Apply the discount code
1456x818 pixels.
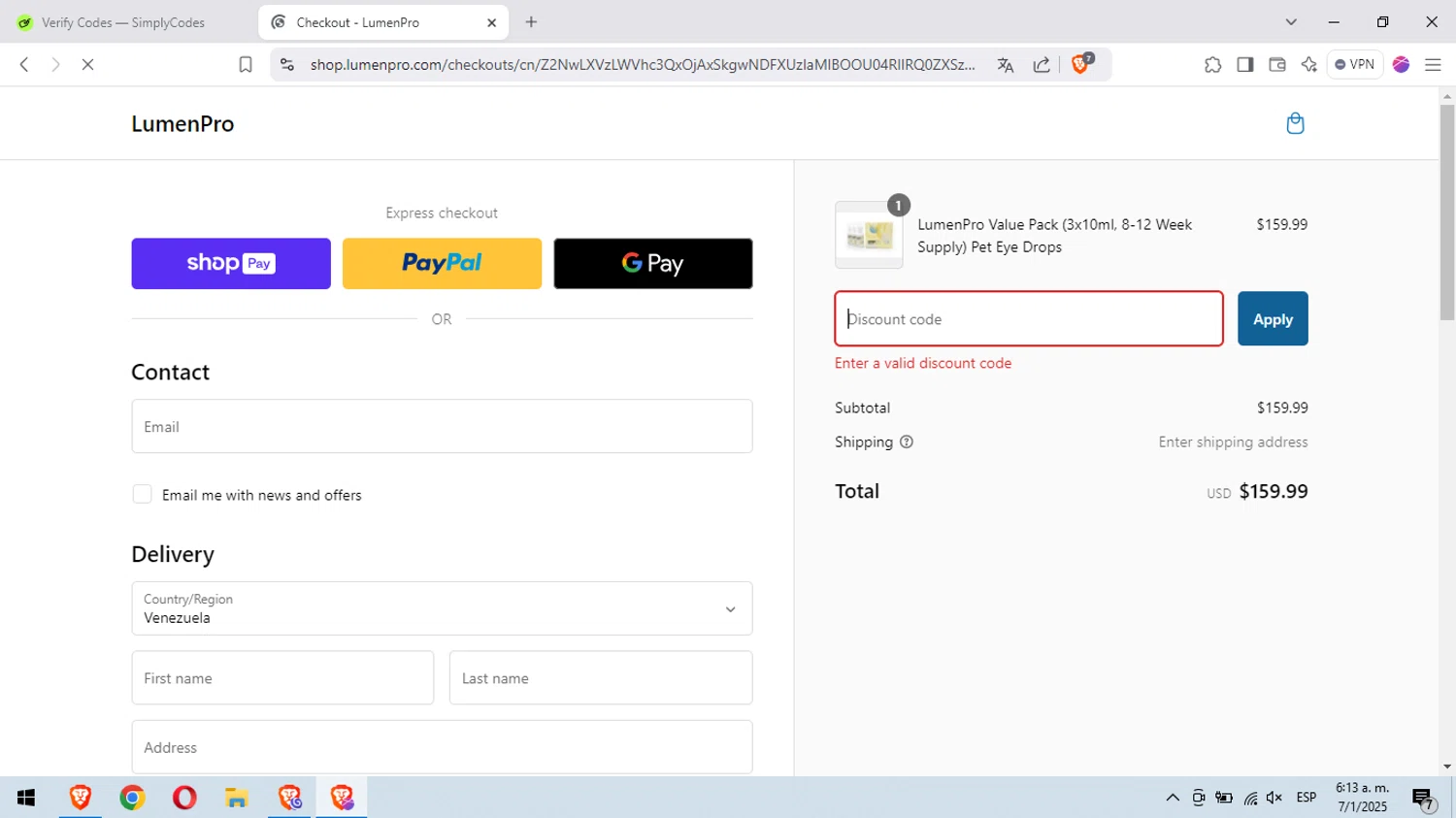point(1273,318)
